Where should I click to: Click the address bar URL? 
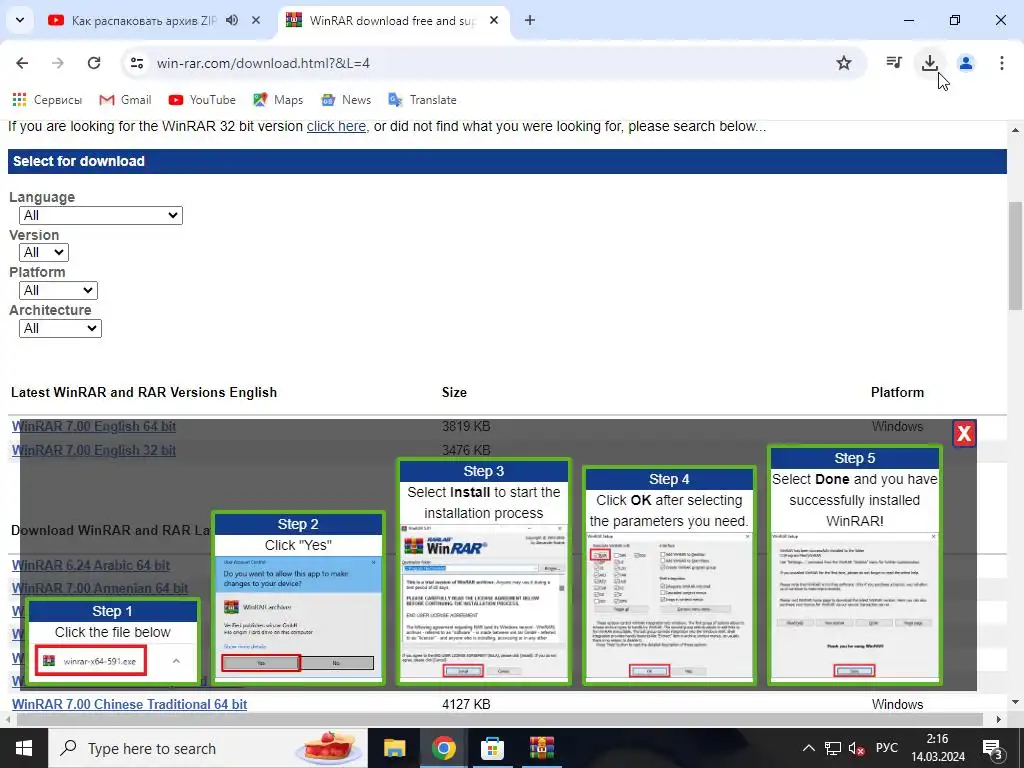pos(263,63)
